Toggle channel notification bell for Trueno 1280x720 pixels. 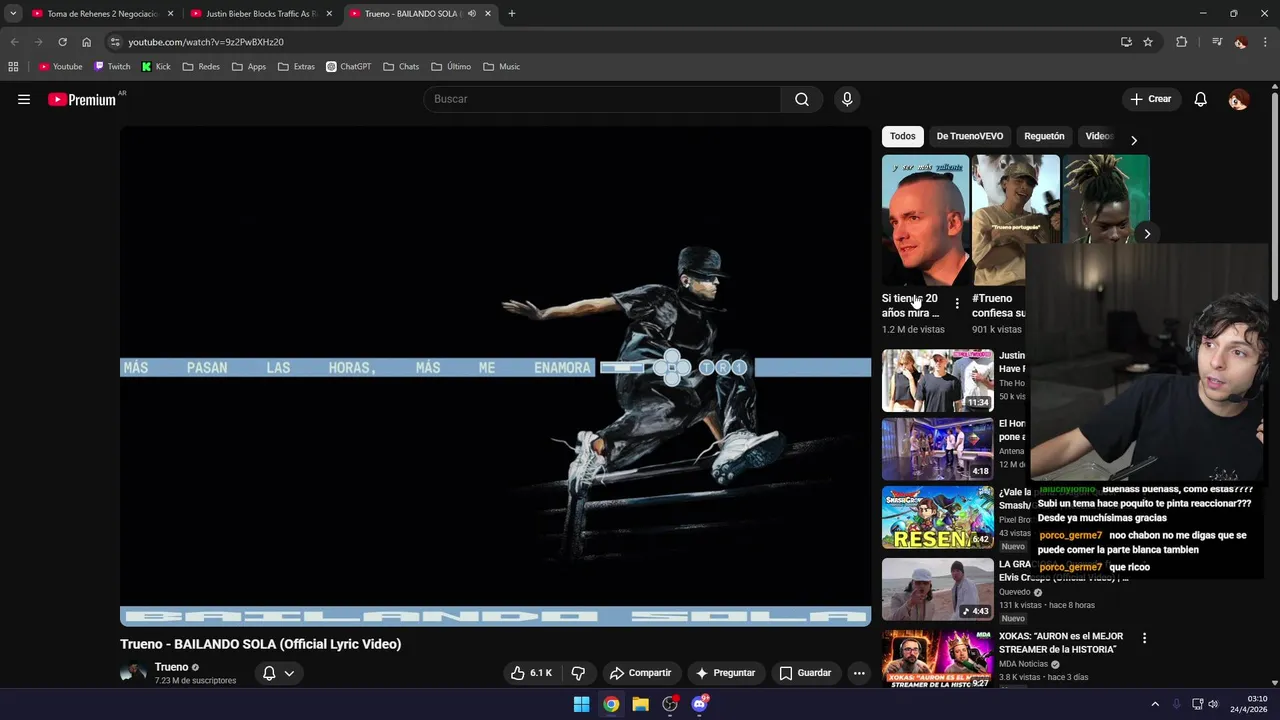click(x=268, y=673)
